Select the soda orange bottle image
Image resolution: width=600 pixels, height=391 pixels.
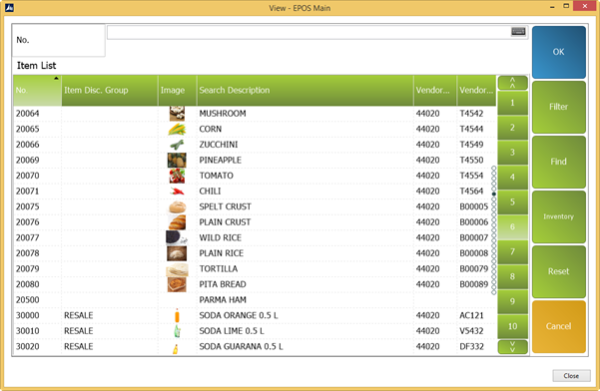pyautogui.click(x=177, y=316)
